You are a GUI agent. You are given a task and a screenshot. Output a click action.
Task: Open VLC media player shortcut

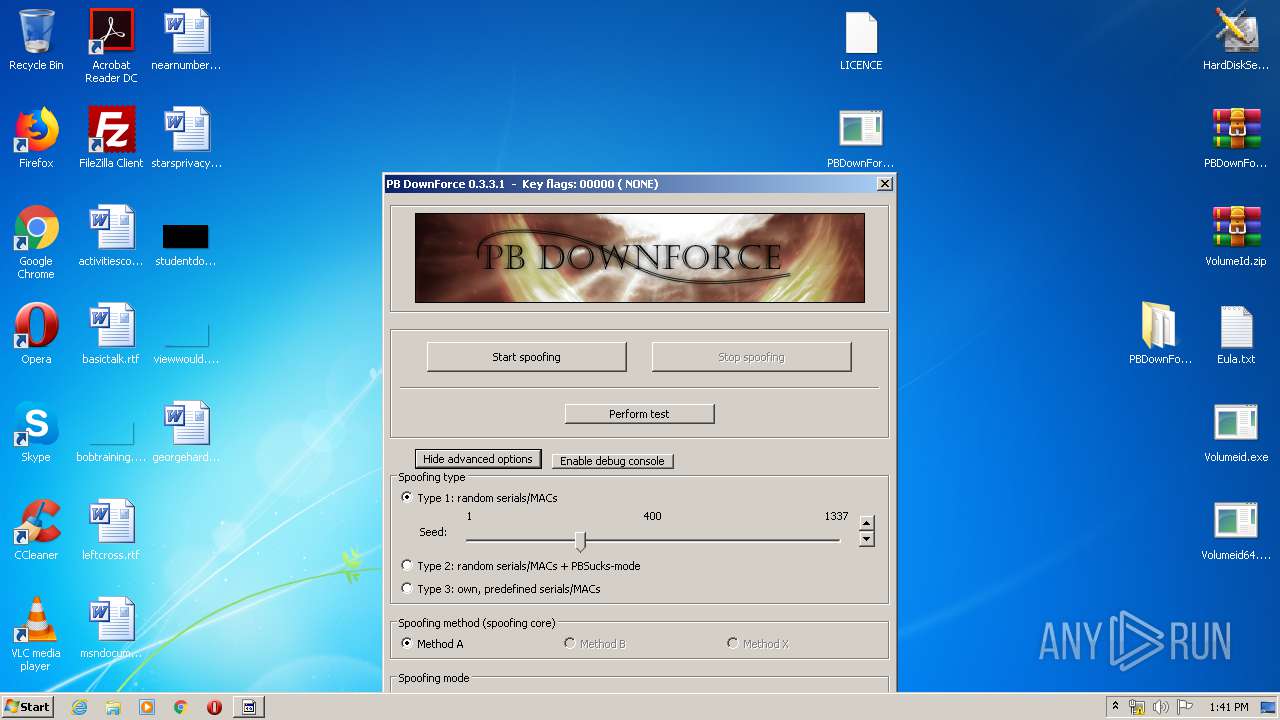tap(36, 634)
